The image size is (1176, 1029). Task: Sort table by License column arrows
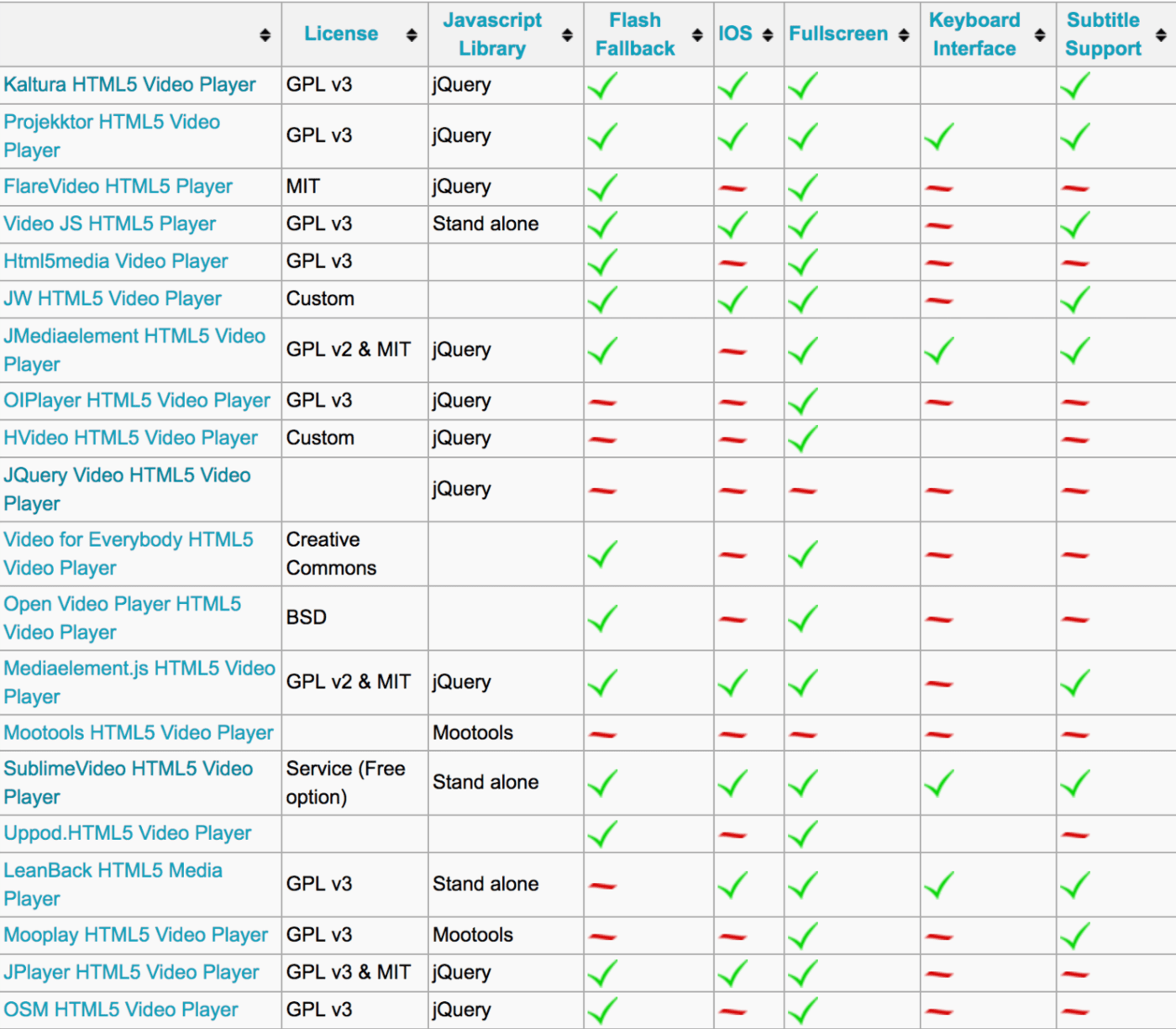pyautogui.click(x=412, y=34)
